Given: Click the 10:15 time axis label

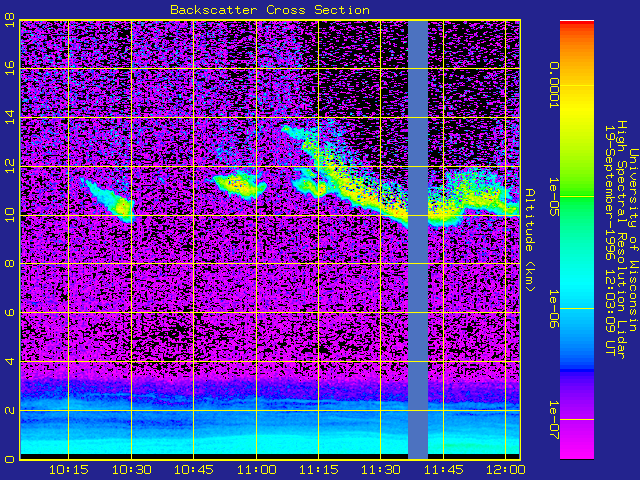Looking at the screenshot, I should (x=68, y=470).
